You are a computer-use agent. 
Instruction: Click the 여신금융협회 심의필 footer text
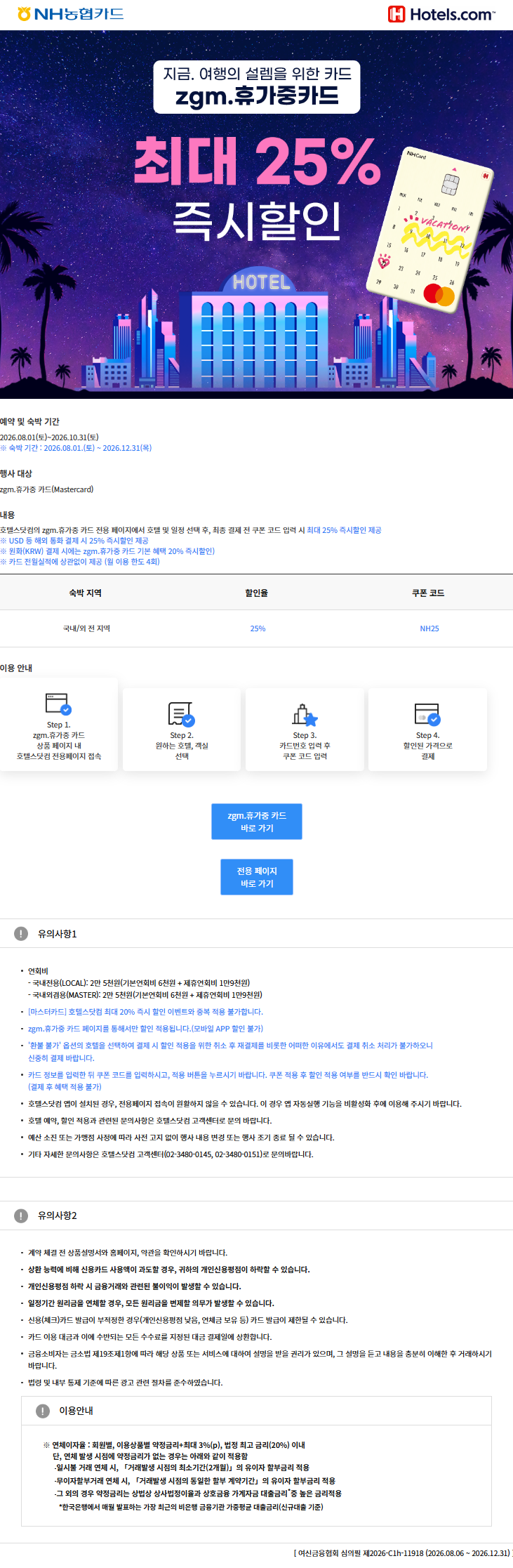click(x=402, y=1553)
